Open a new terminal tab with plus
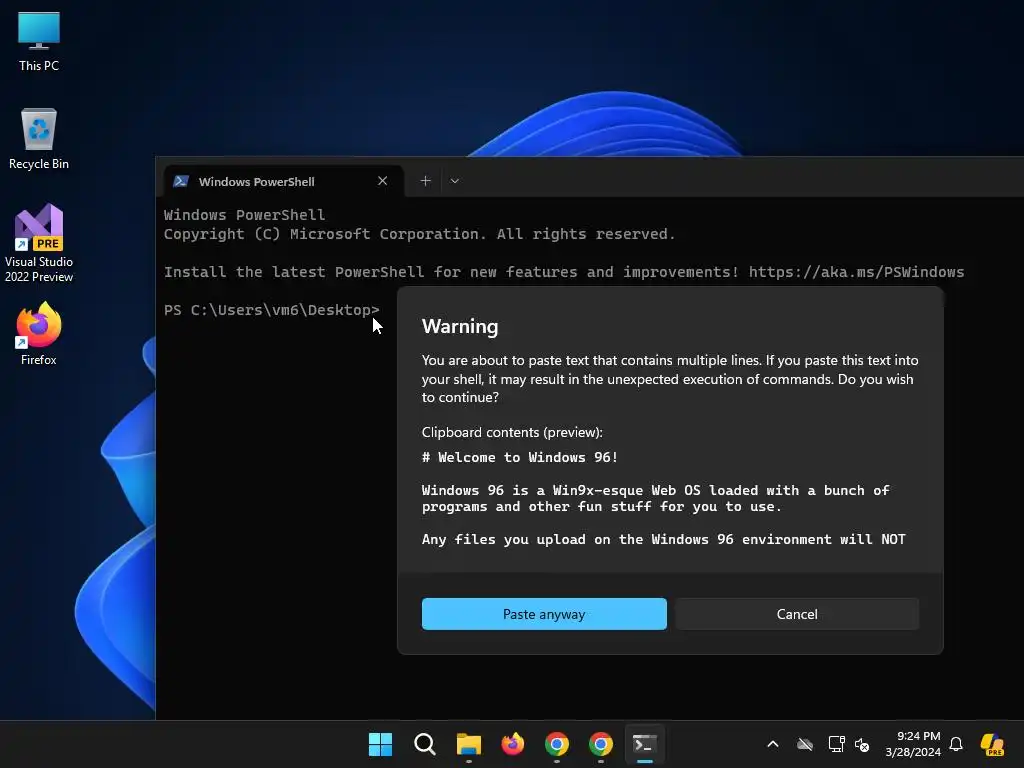This screenshot has width=1024, height=768. pos(425,181)
